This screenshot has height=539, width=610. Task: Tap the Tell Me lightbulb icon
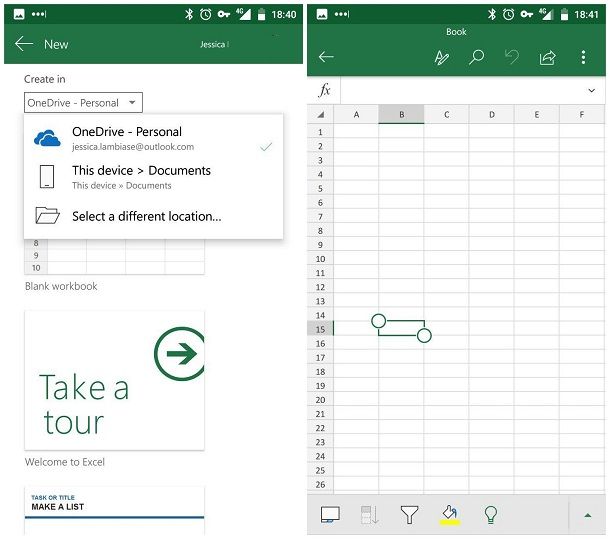point(491,514)
